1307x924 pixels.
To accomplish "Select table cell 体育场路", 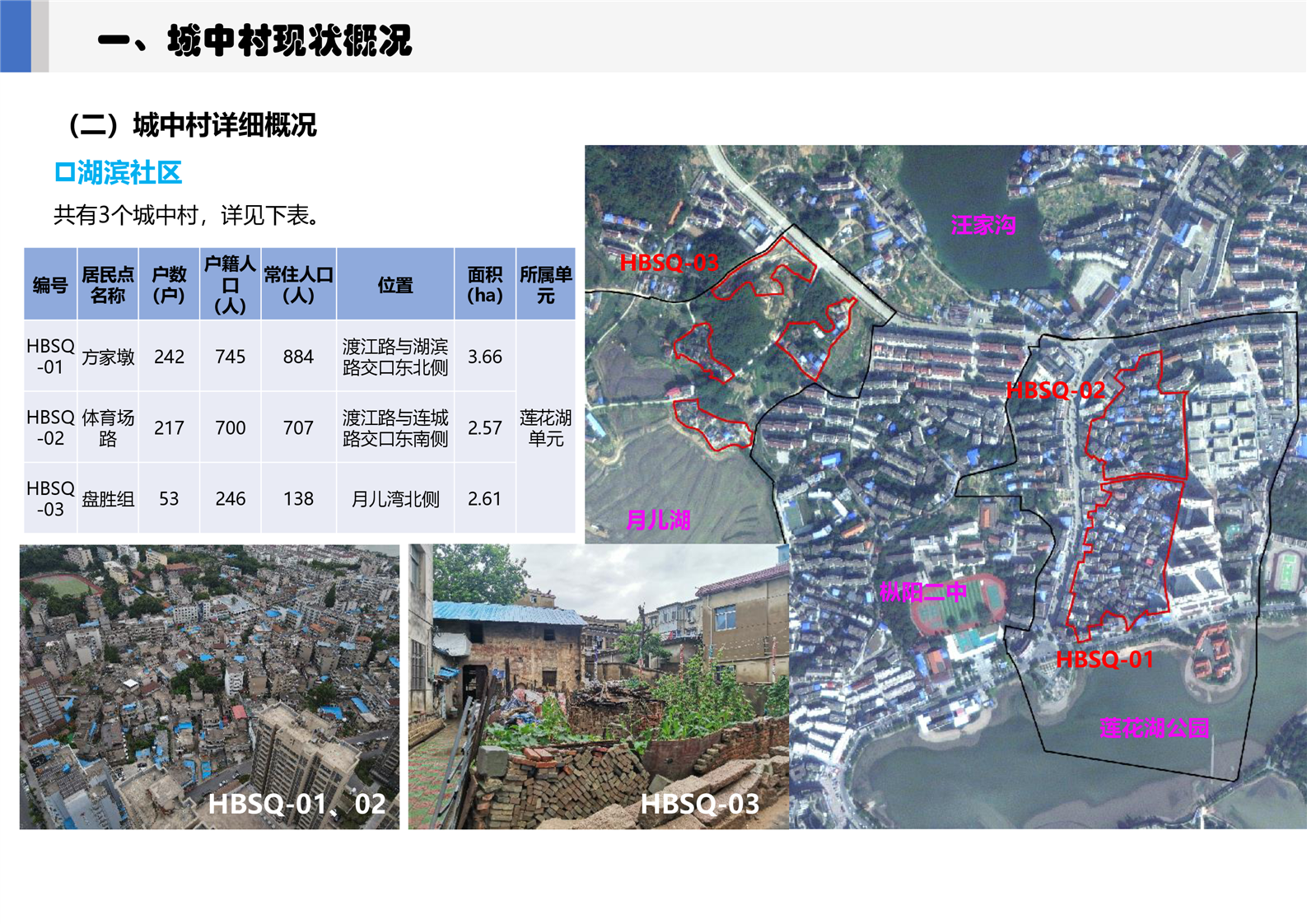I will [108, 427].
